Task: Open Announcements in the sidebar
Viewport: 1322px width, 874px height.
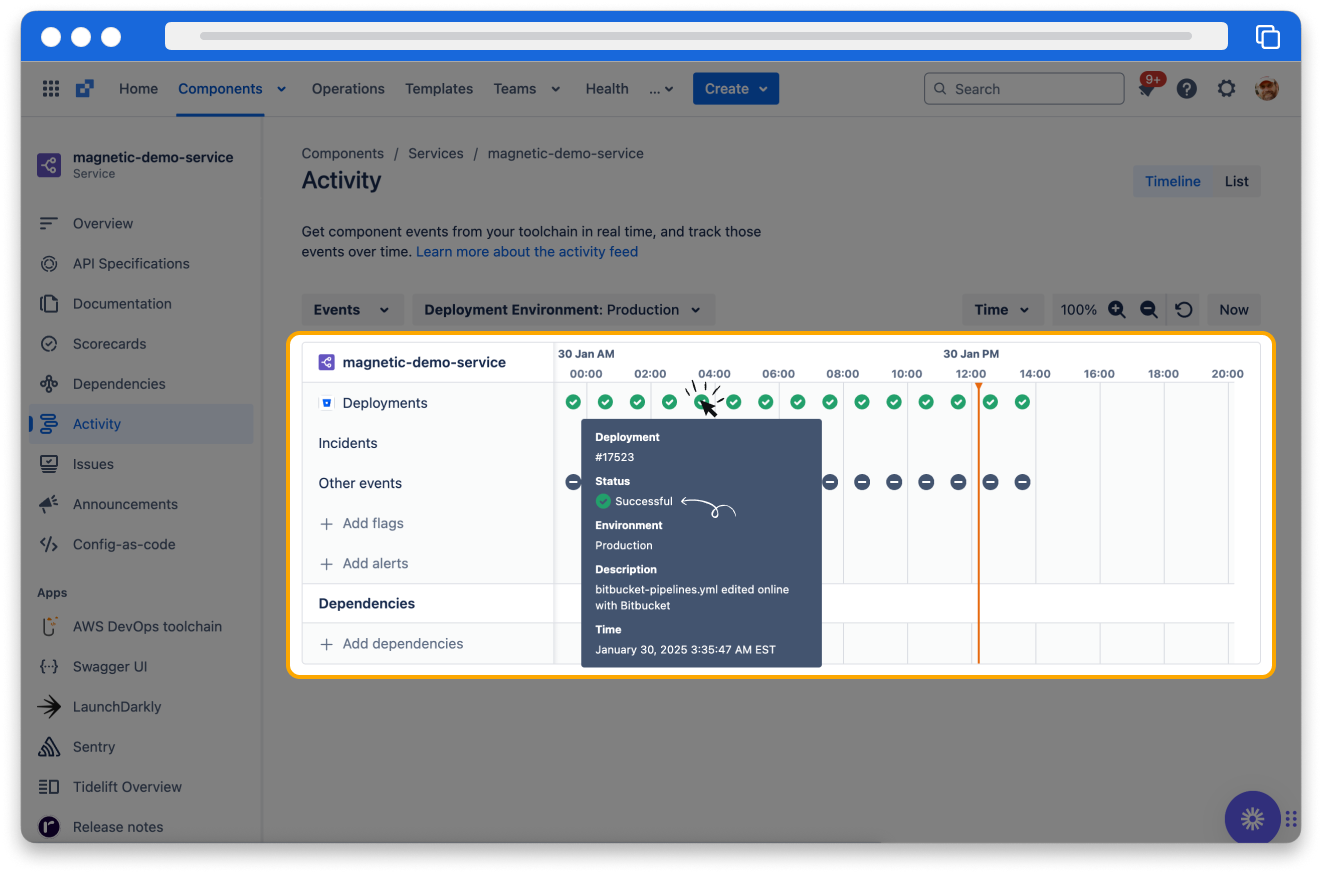Action: [141, 504]
